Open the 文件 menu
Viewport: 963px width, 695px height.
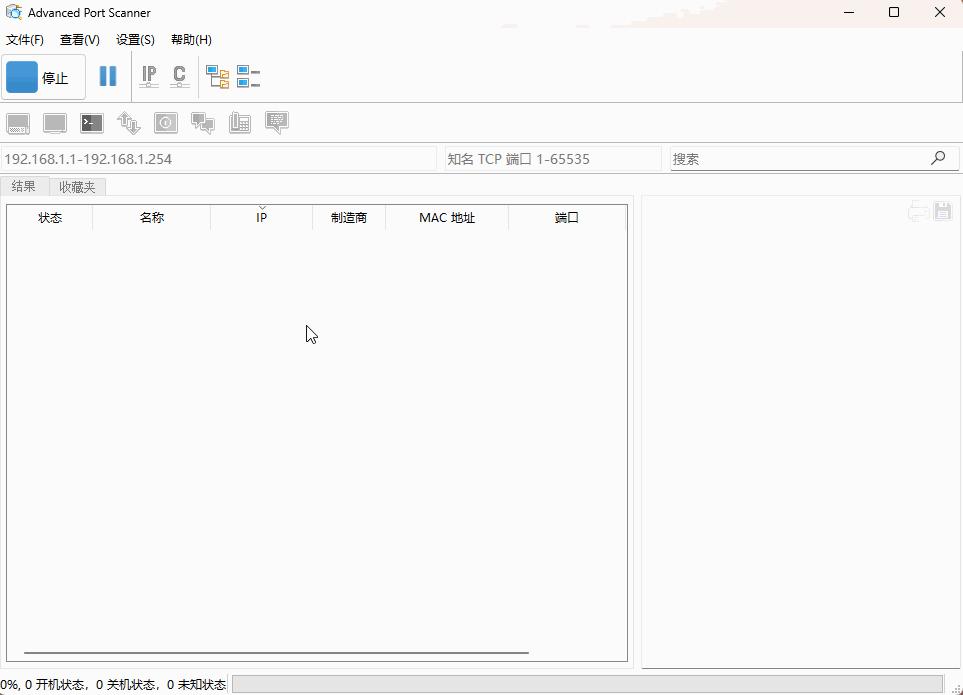click(25, 39)
